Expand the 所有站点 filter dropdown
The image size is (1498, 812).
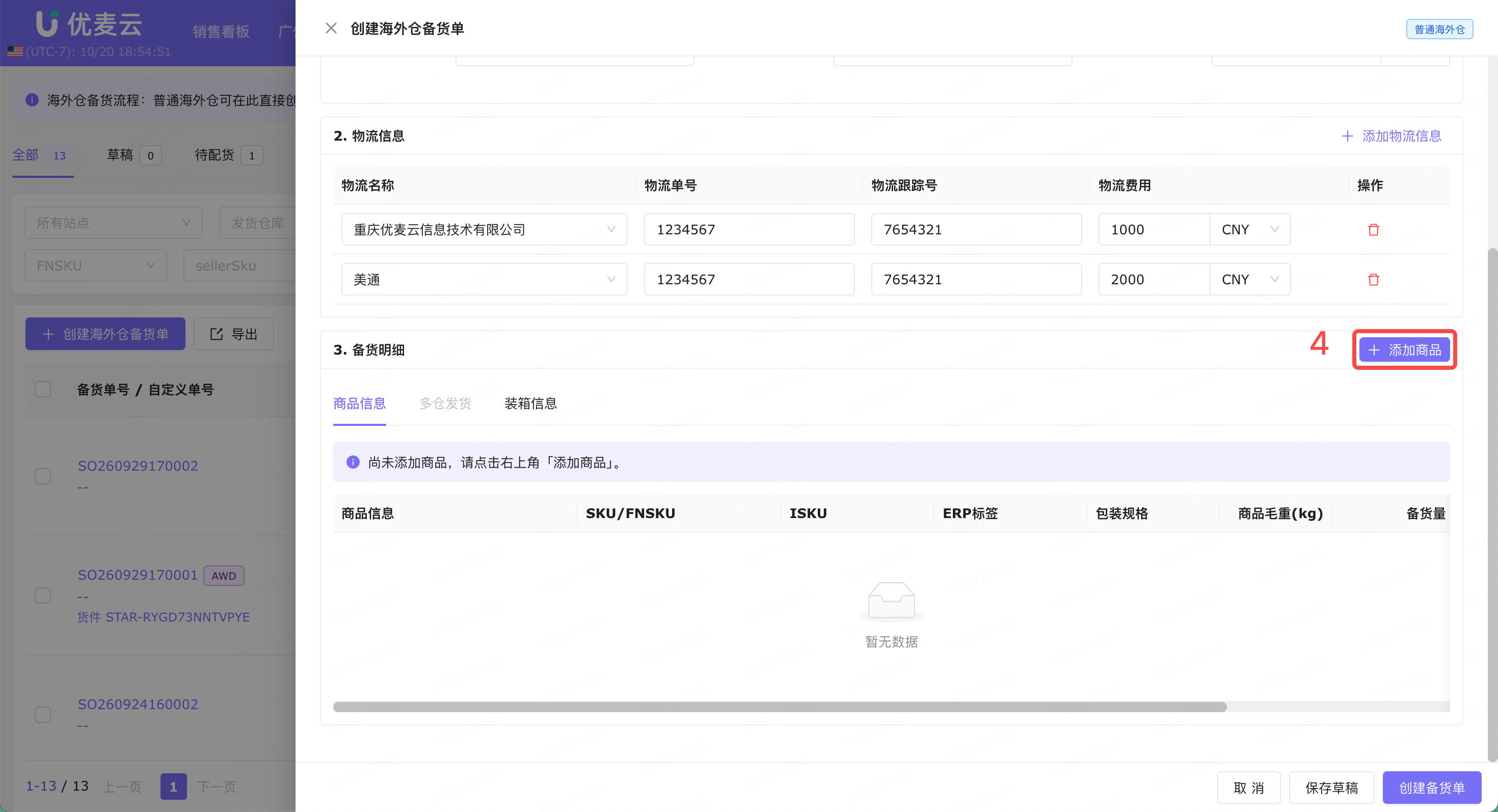114,223
